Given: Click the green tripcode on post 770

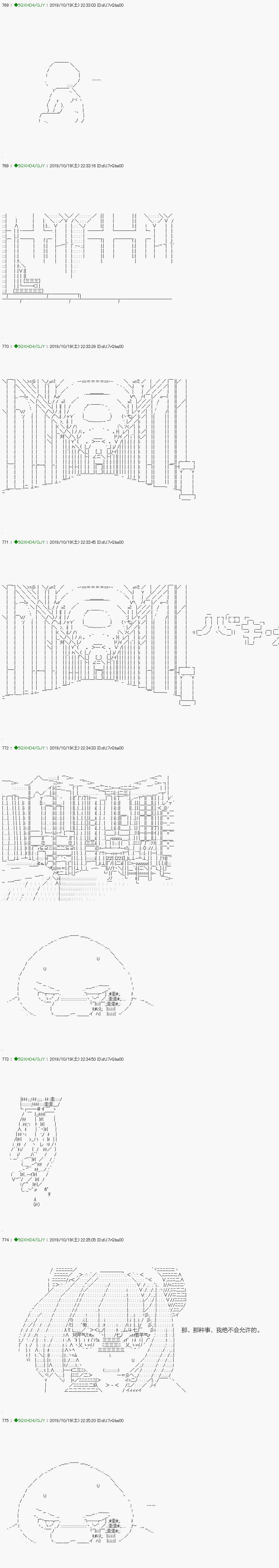Looking at the screenshot, I should 28,346.
